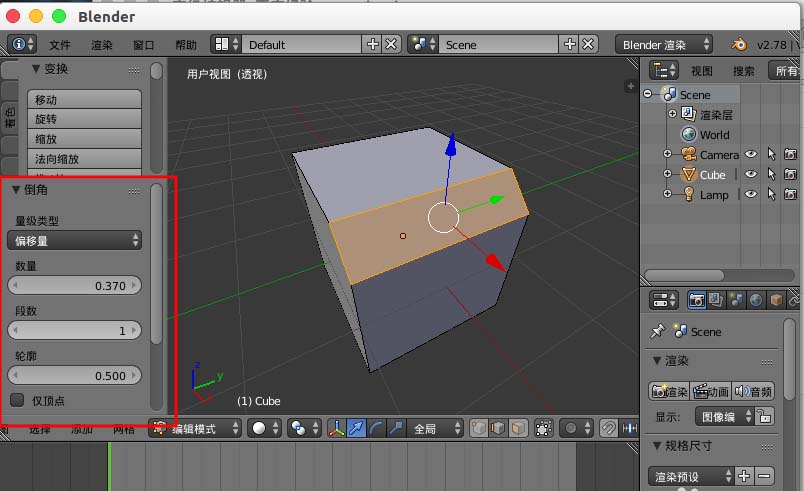Image resolution: width=804 pixels, height=491 pixels.
Task: Click the Lamp bulb icon in outliner
Action: pyautogui.click(x=689, y=194)
